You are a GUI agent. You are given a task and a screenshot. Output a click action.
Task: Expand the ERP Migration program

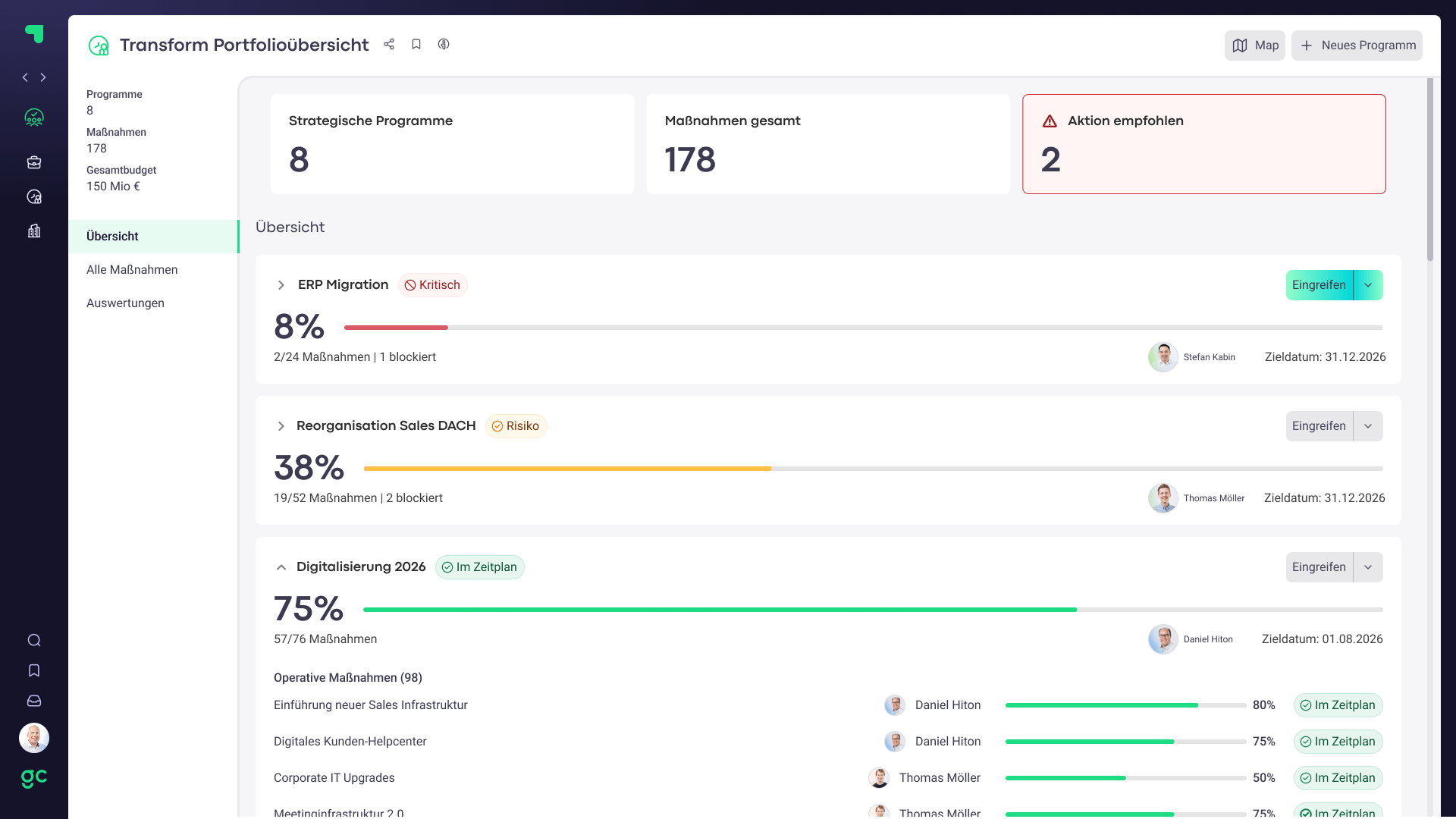pyautogui.click(x=281, y=285)
